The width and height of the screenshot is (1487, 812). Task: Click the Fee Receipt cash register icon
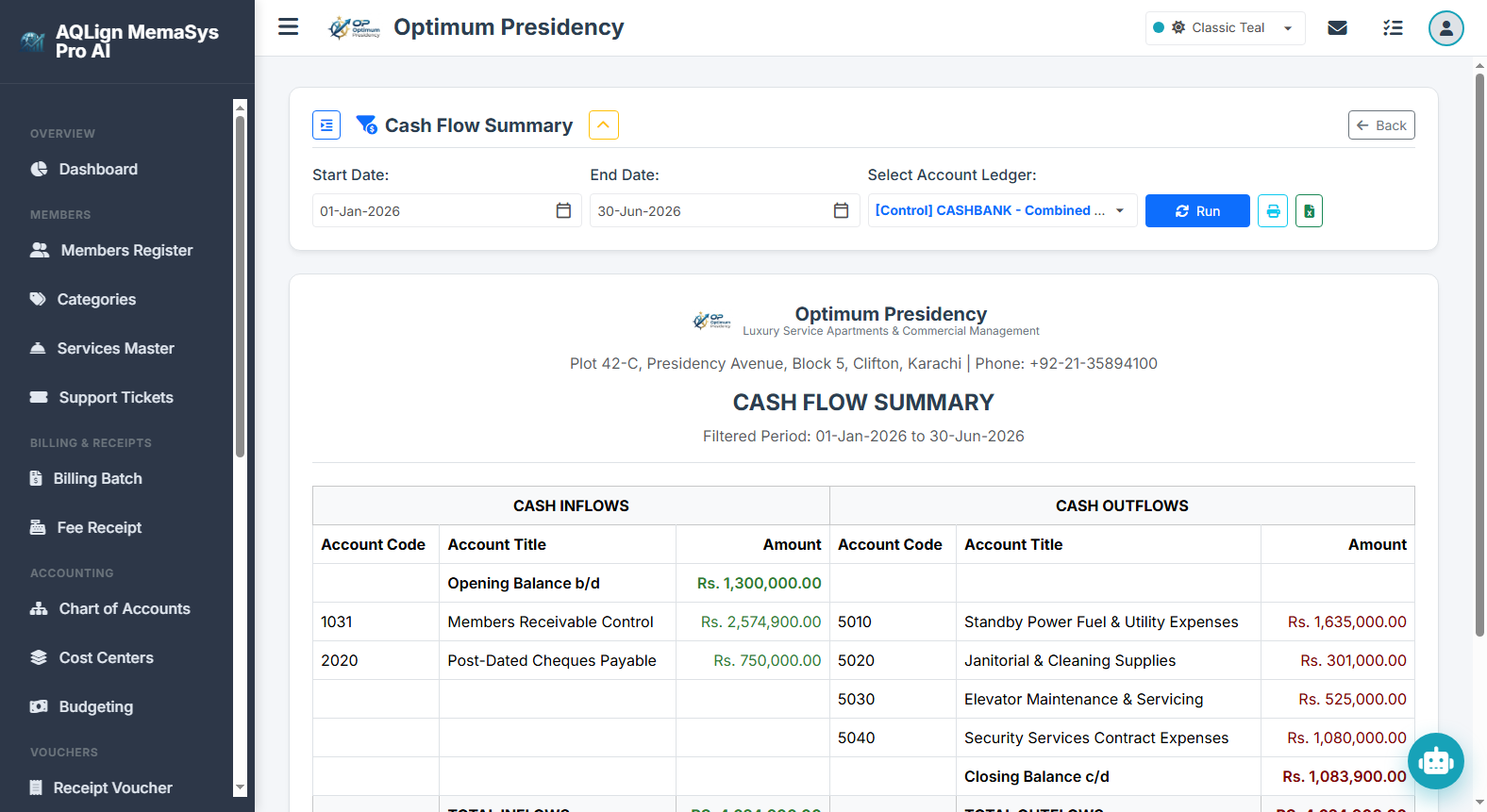coord(38,527)
